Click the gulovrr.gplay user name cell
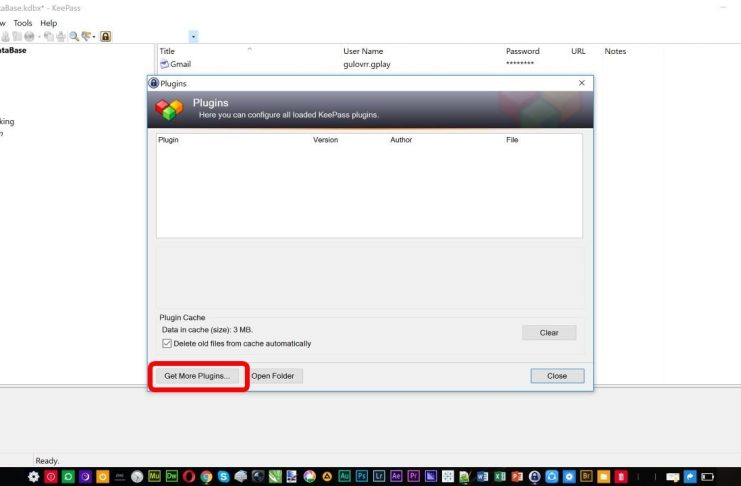 click(367, 64)
